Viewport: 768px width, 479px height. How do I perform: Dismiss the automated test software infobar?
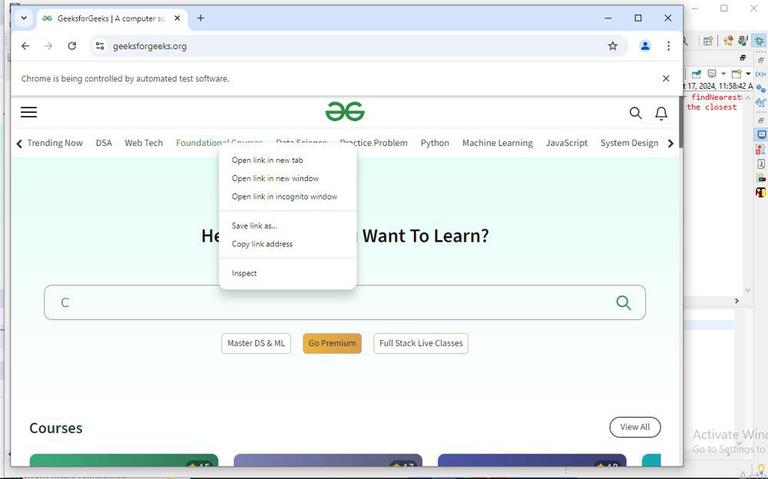666,78
